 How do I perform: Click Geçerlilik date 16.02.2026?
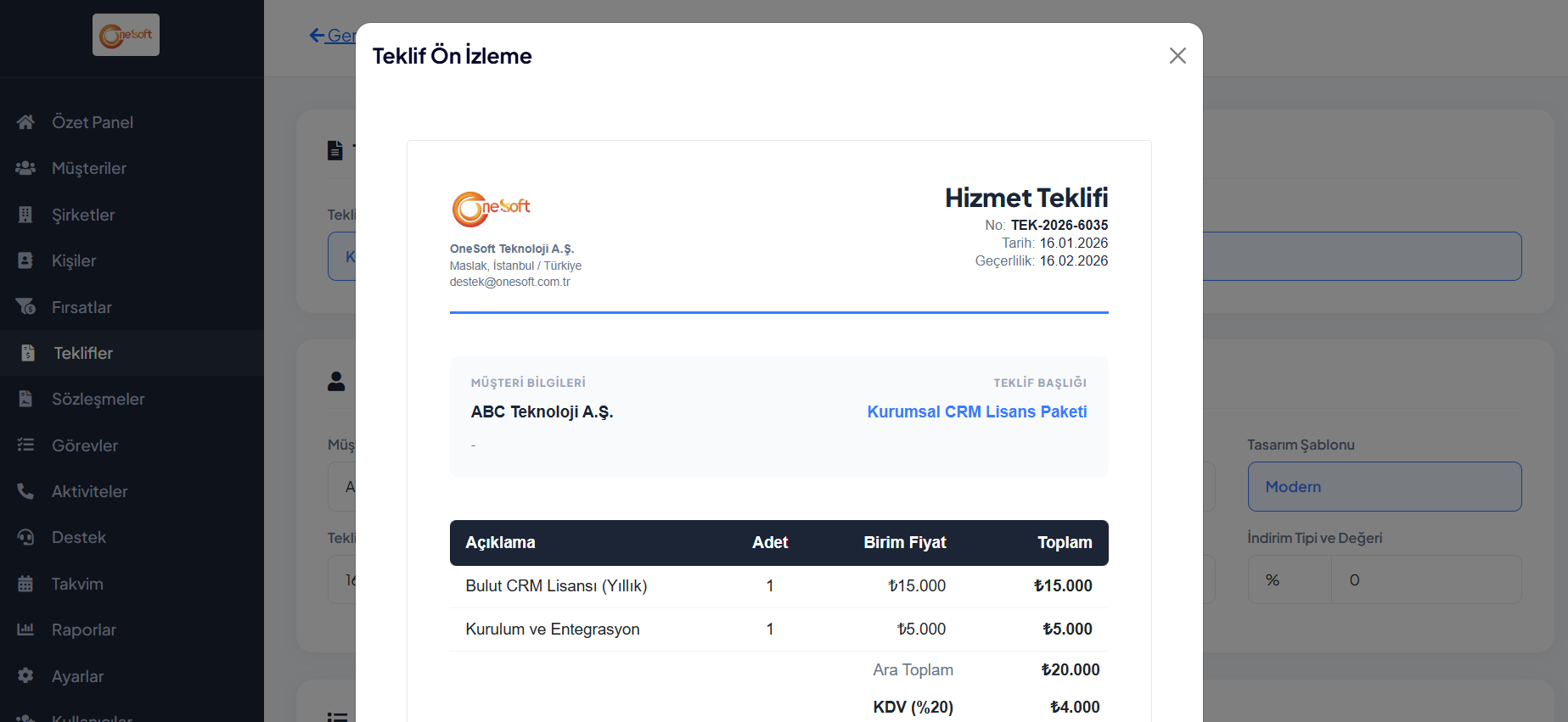click(1074, 260)
